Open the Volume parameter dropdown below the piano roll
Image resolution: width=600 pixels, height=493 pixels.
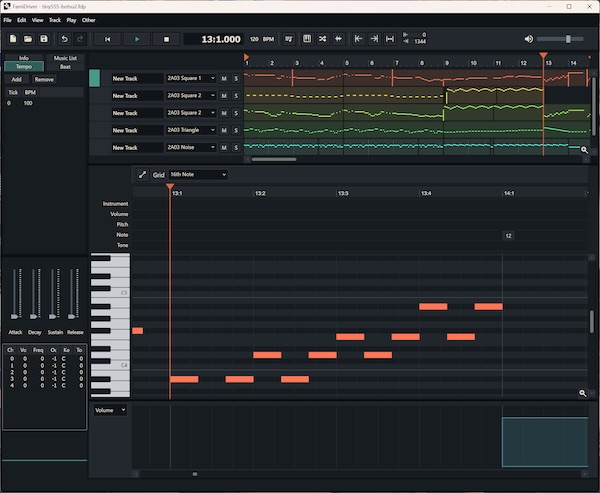[110, 410]
